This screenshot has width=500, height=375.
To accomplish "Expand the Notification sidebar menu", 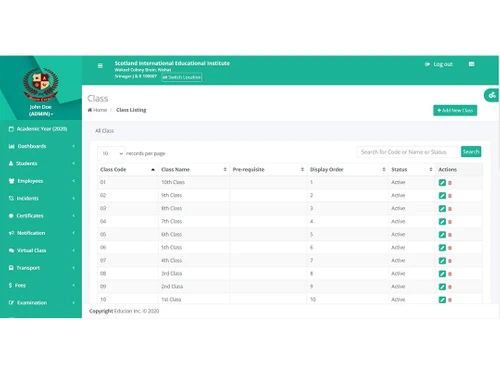I will click(x=41, y=233).
